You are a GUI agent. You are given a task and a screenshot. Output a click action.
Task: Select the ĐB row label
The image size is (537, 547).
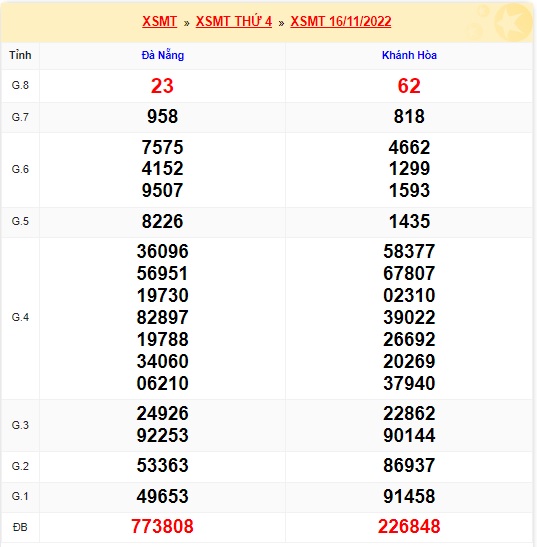click(20, 527)
